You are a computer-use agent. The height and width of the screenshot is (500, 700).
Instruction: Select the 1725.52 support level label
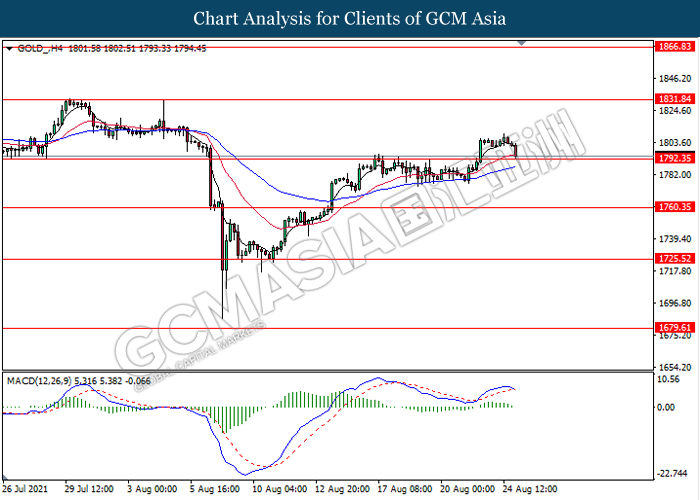click(x=675, y=258)
